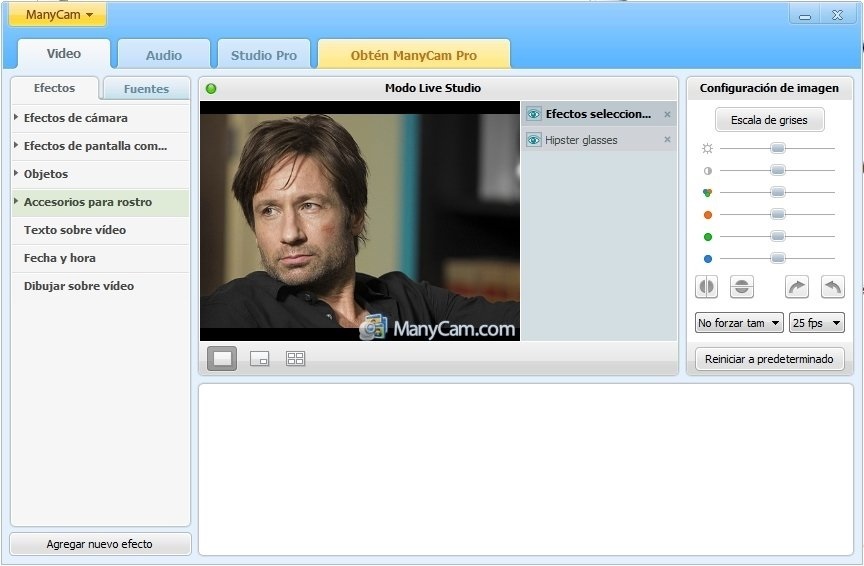Switch to the Video tab
The height and width of the screenshot is (566, 864).
coord(63,53)
